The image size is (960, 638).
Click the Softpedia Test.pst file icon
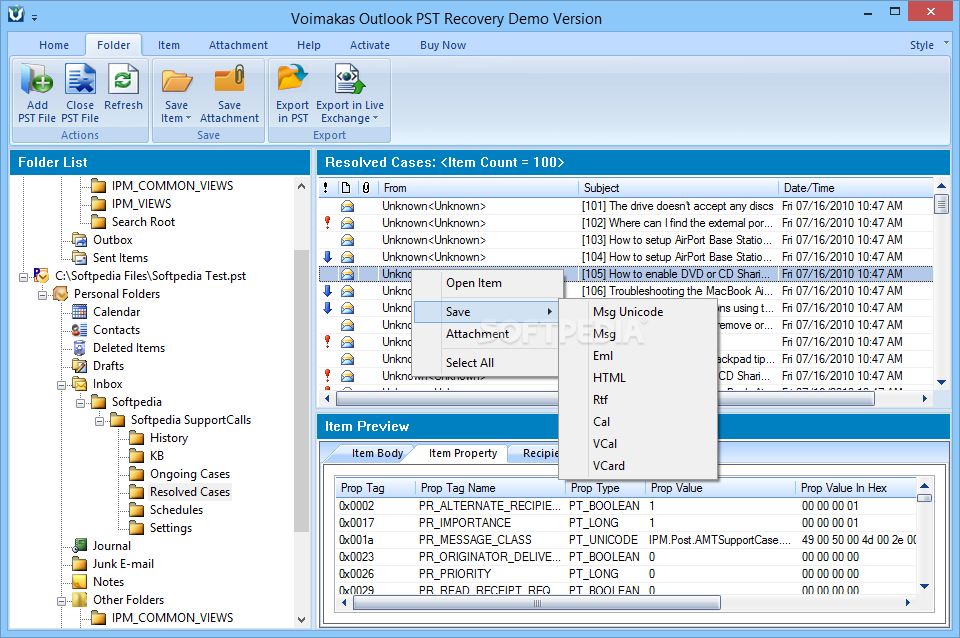pos(41,276)
